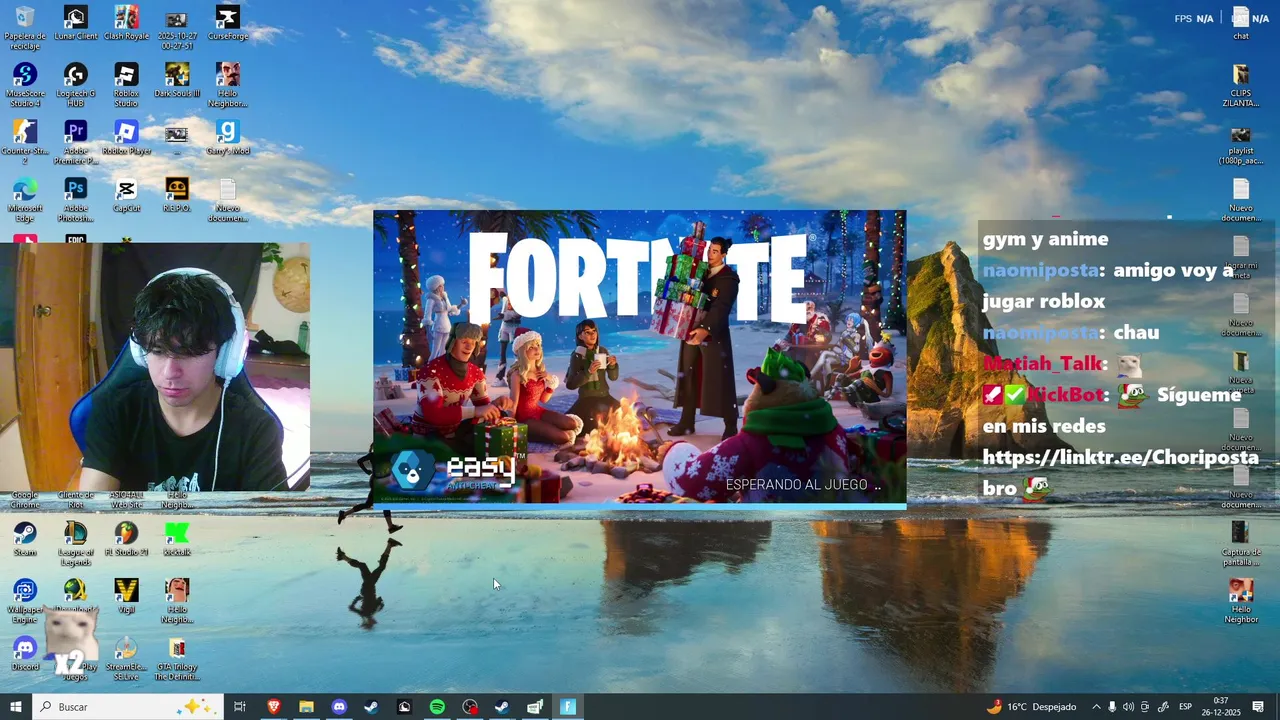Open Adobe Photoshop desktop shortcut
This screenshot has width=1280, height=720.
pyautogui.click(x=76, y=199)
